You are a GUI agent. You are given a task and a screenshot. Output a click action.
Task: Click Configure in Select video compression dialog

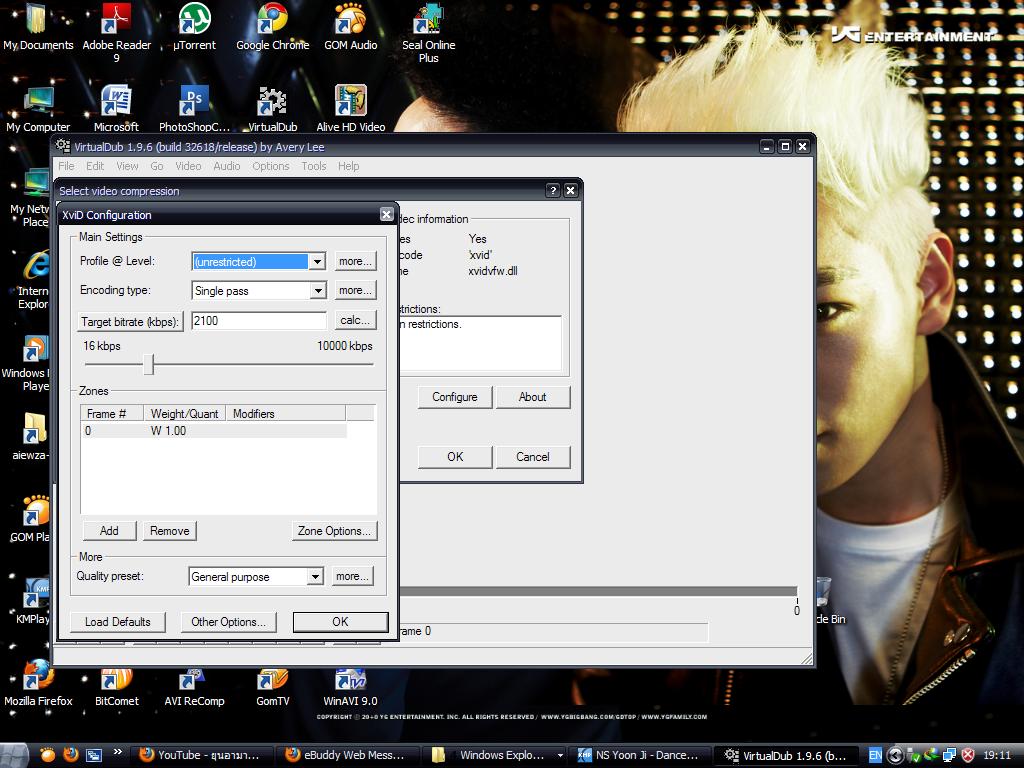[455, 397]
